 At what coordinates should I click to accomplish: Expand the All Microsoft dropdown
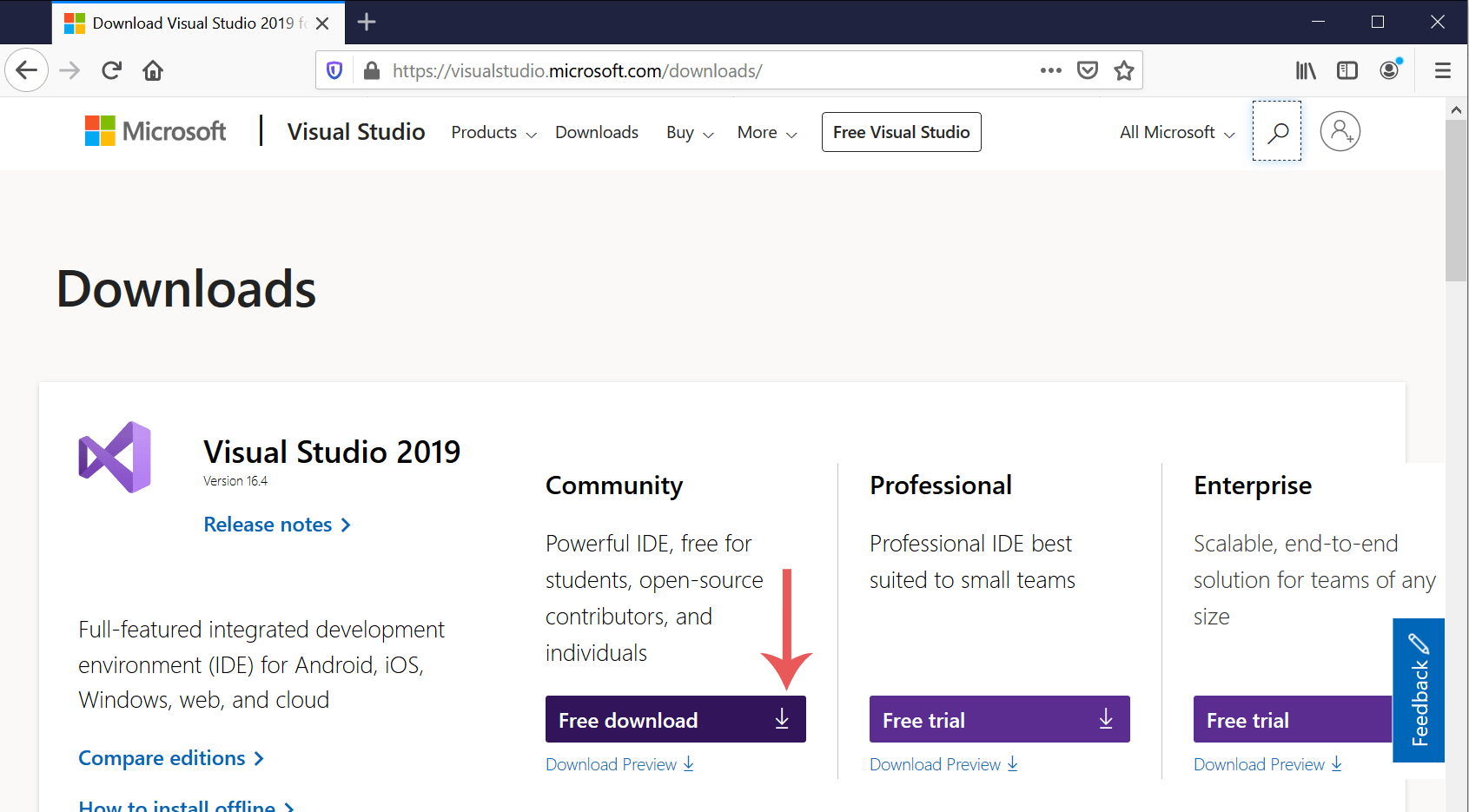[1177, 132]
